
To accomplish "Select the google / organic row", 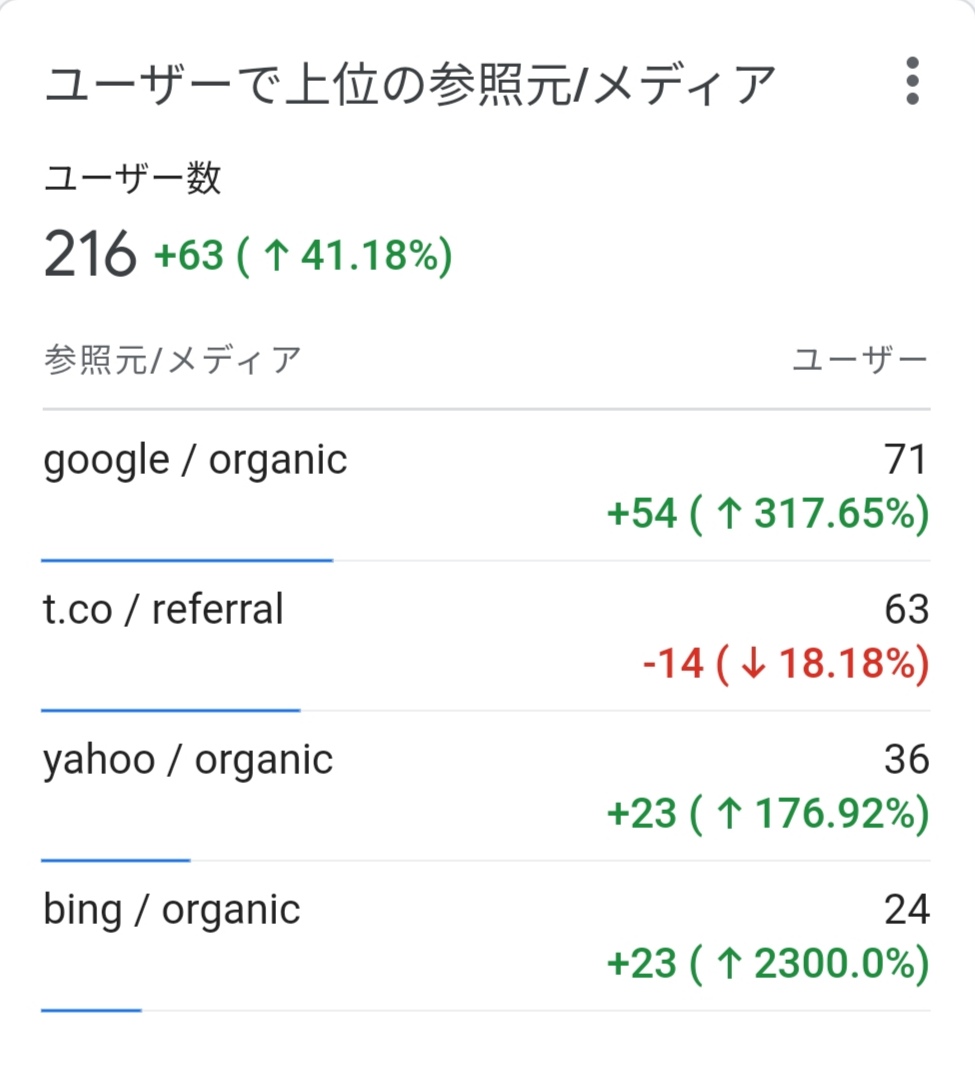I will tap(486, 486).
